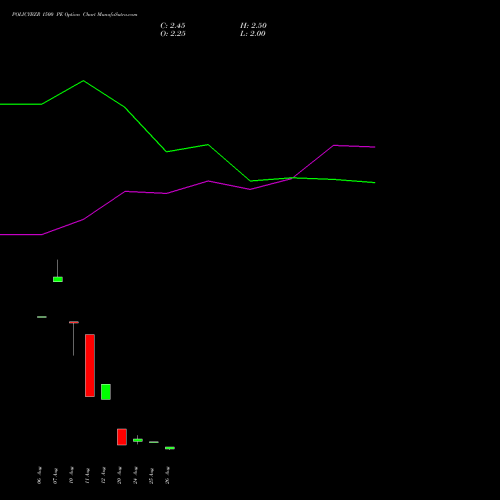Click the right end of the magenta line
This screenshot has width=500, height=500.
click(375, 147)
